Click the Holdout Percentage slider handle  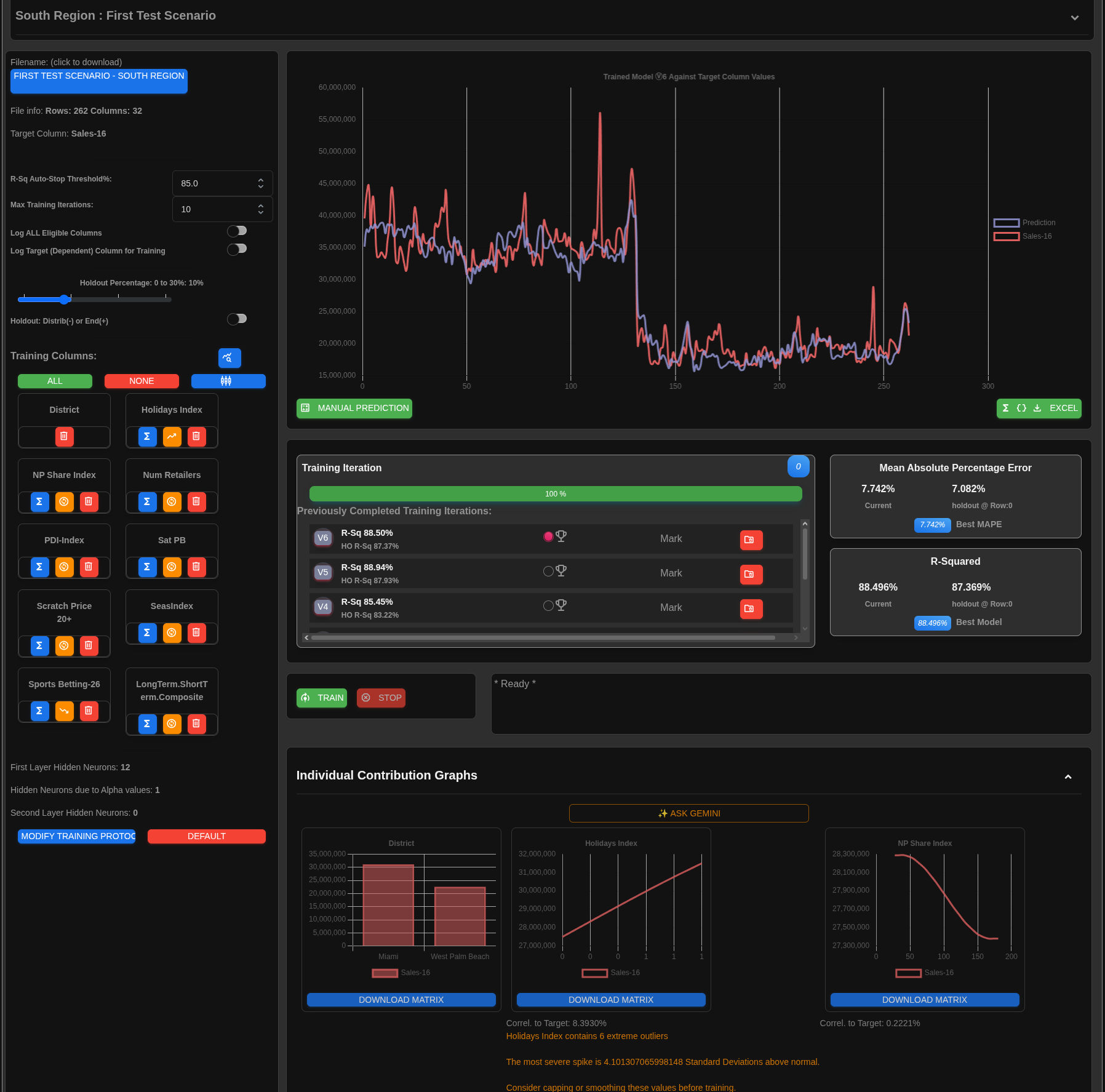65,300
